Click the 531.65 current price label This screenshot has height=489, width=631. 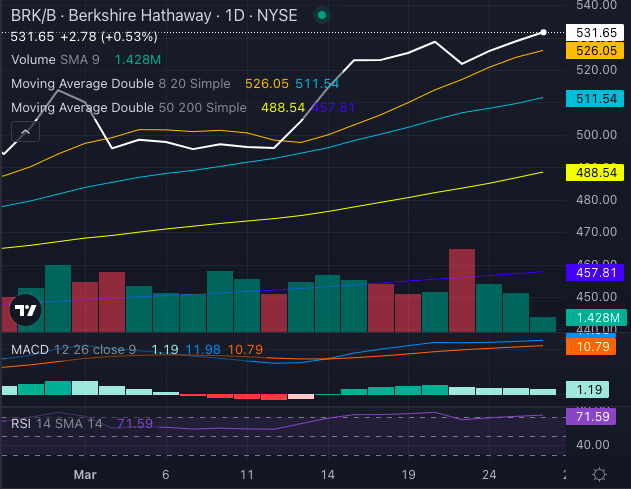[x=594, y=32]
